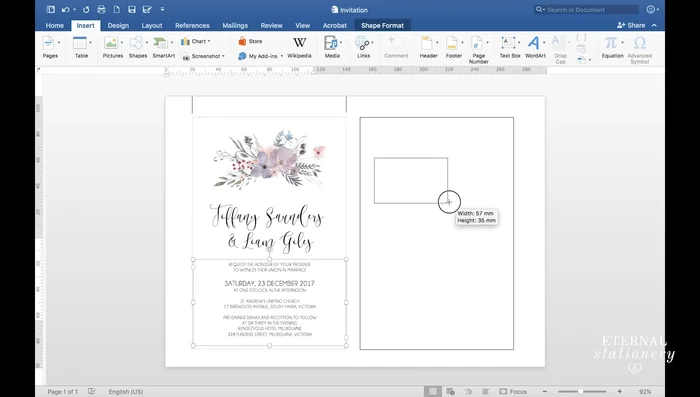Screen dimensions: 700x397
Task: Expand the Footer dropdown arrow
Action: click(x=462, y=42)
